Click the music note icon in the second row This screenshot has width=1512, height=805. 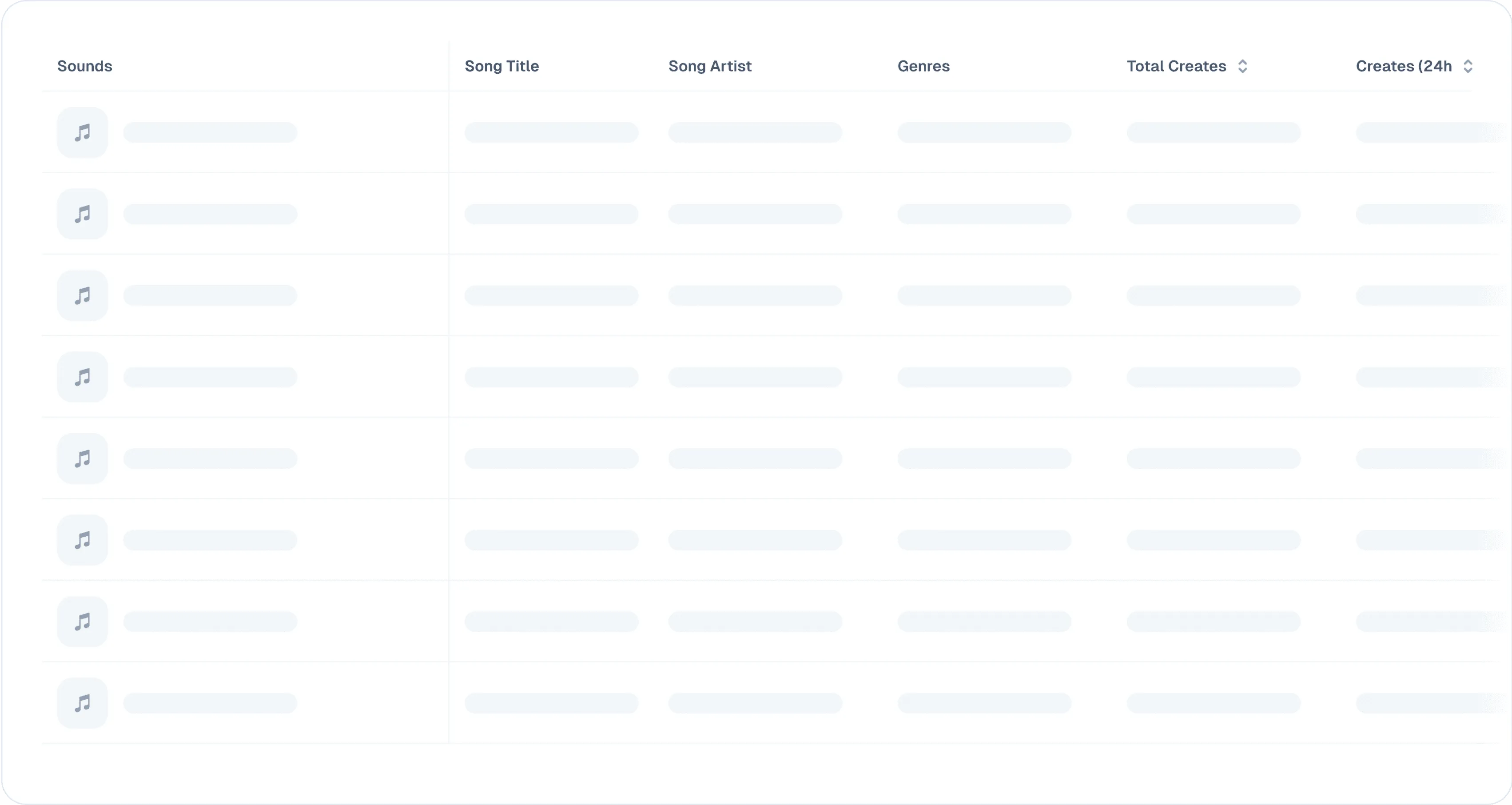click(x=82, y=214)
